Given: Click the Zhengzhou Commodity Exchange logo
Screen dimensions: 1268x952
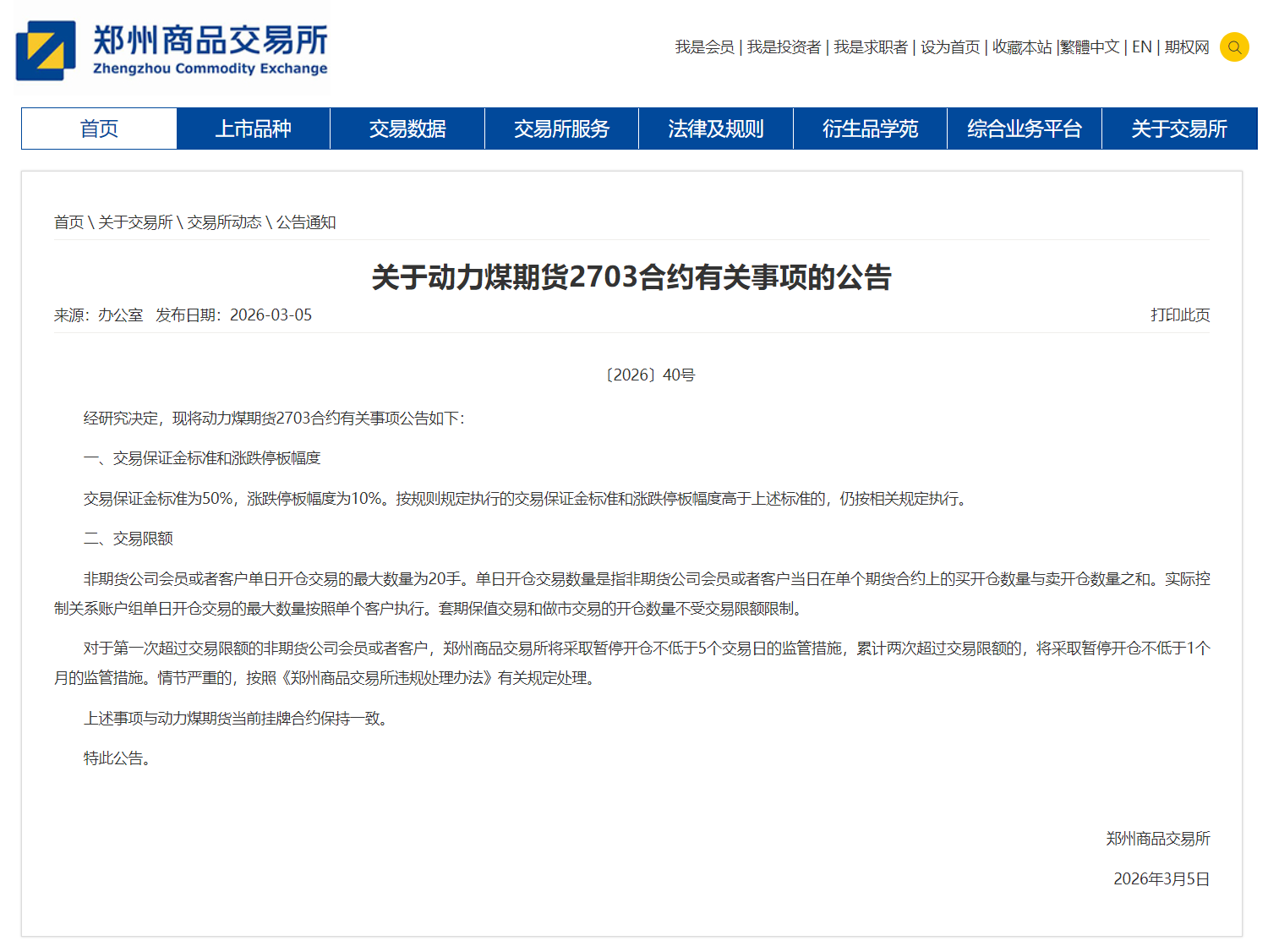Looking at the screenshot, I should click(x=172, y=51).
